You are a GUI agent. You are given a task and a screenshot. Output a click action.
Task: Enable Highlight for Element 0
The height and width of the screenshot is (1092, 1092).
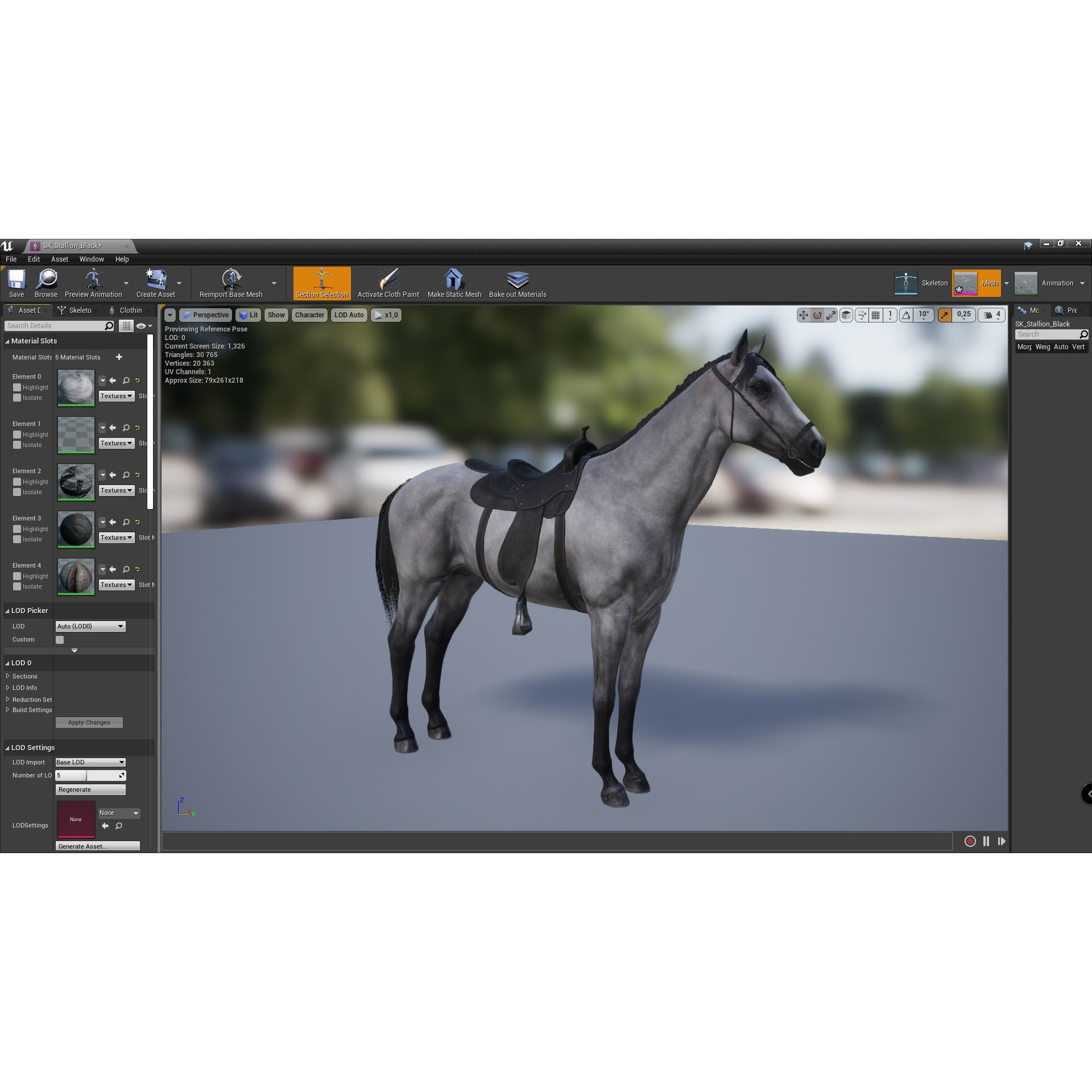[x=17, y=387]
